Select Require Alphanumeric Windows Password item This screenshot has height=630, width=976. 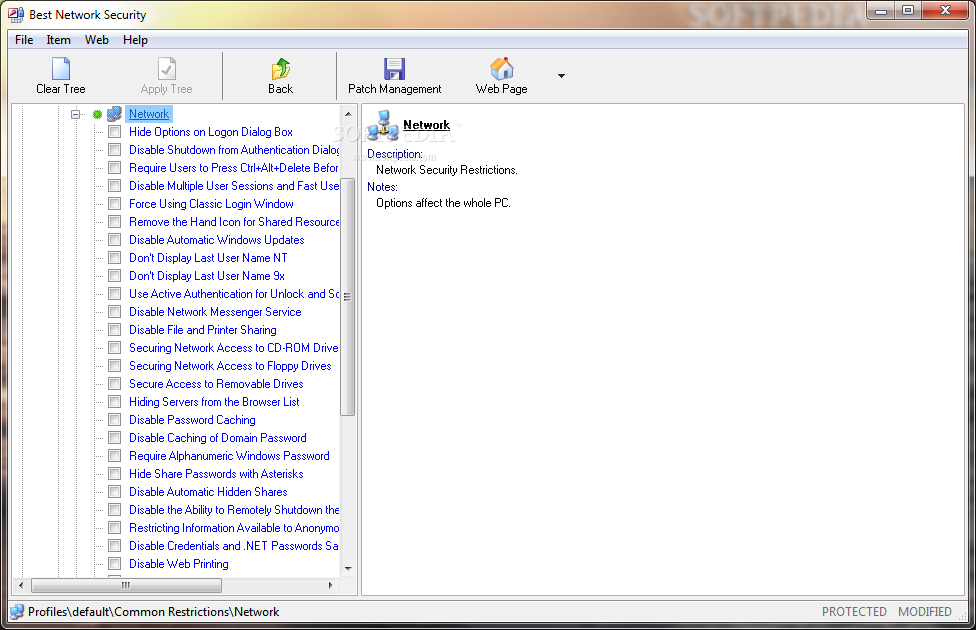229,456
